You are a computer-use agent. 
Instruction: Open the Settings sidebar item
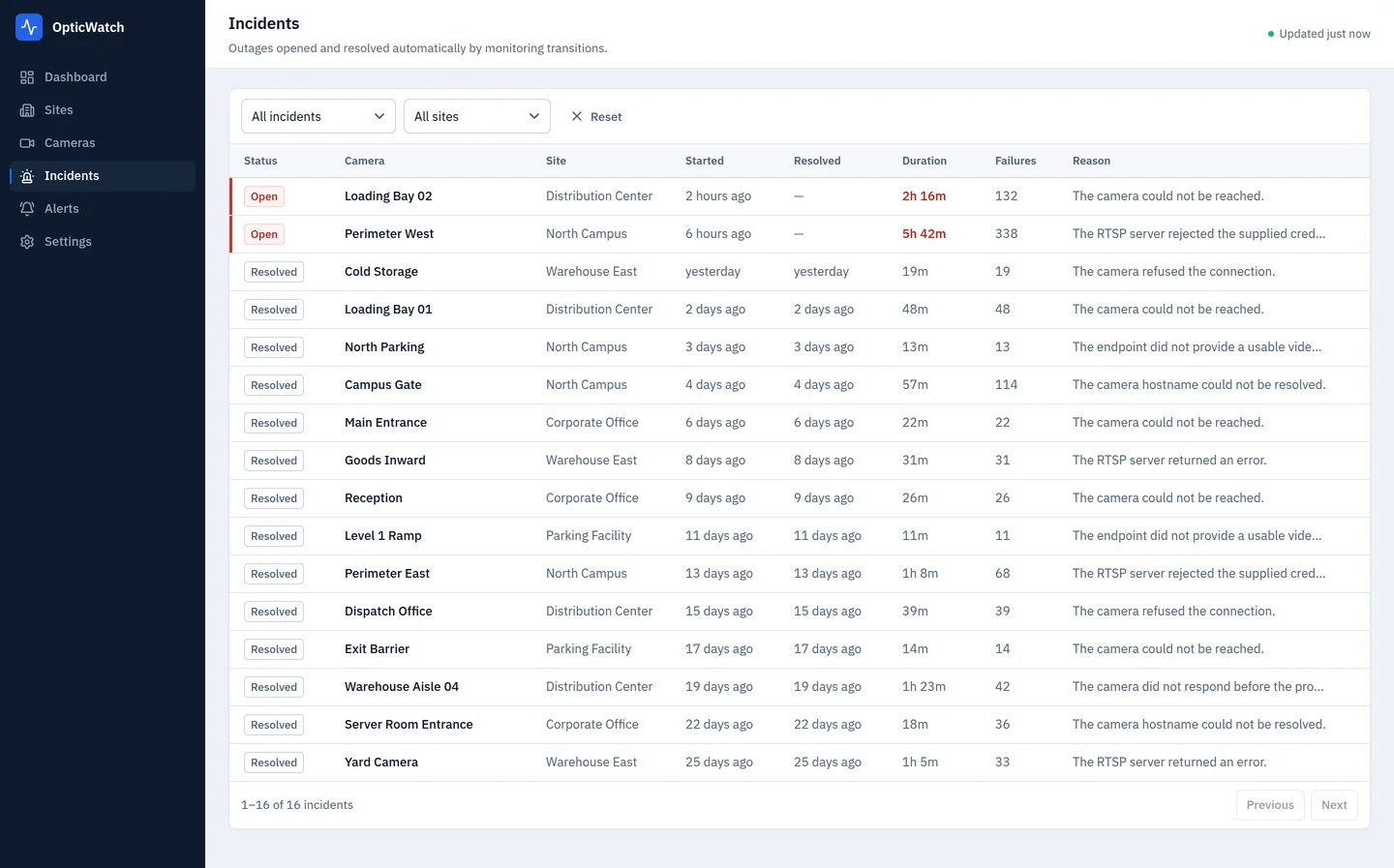coord(103,242)
